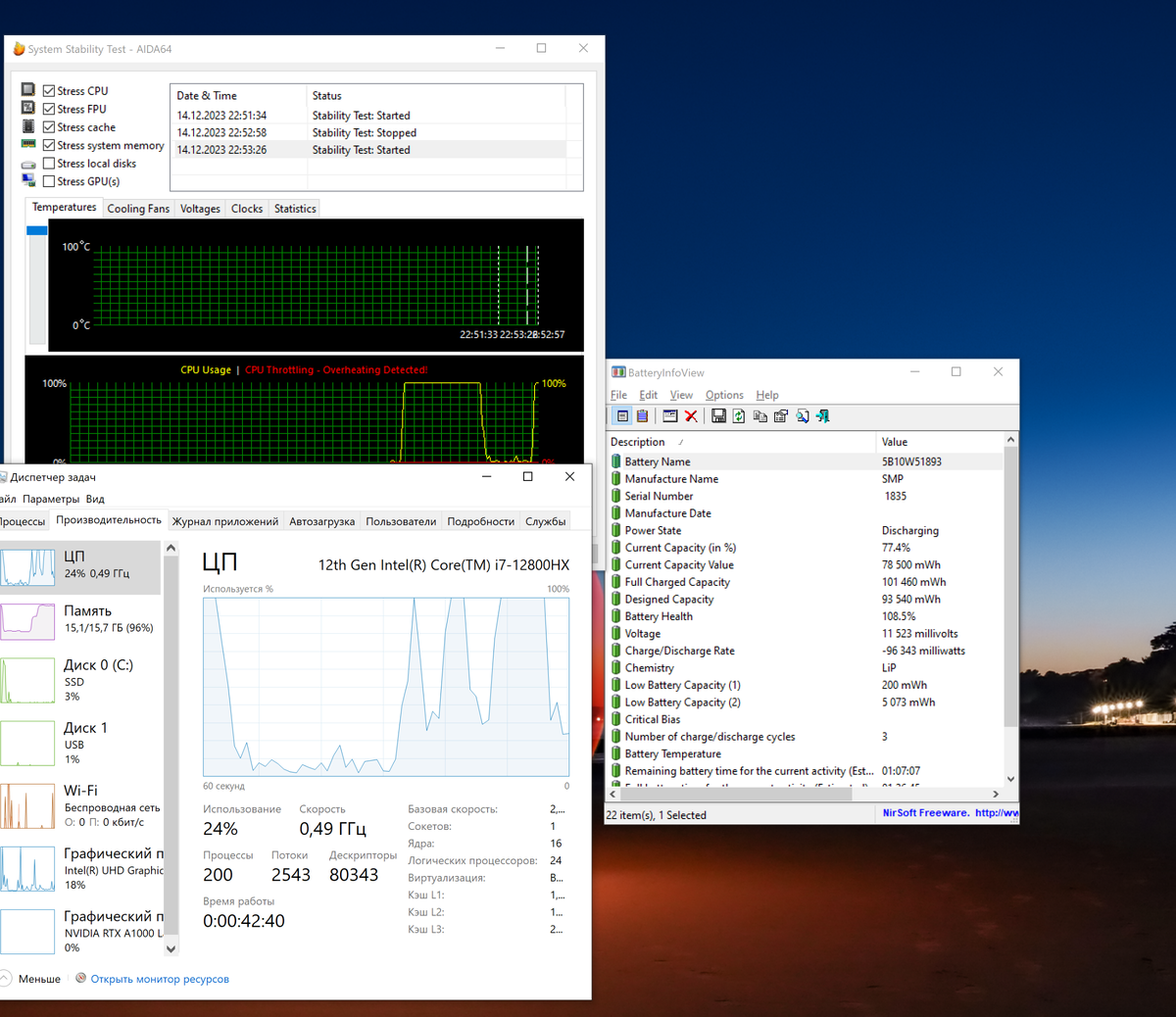Select the Power State row
Image resolution: width=1176 pixels, height=1017 pixels.
pos(806,531)
